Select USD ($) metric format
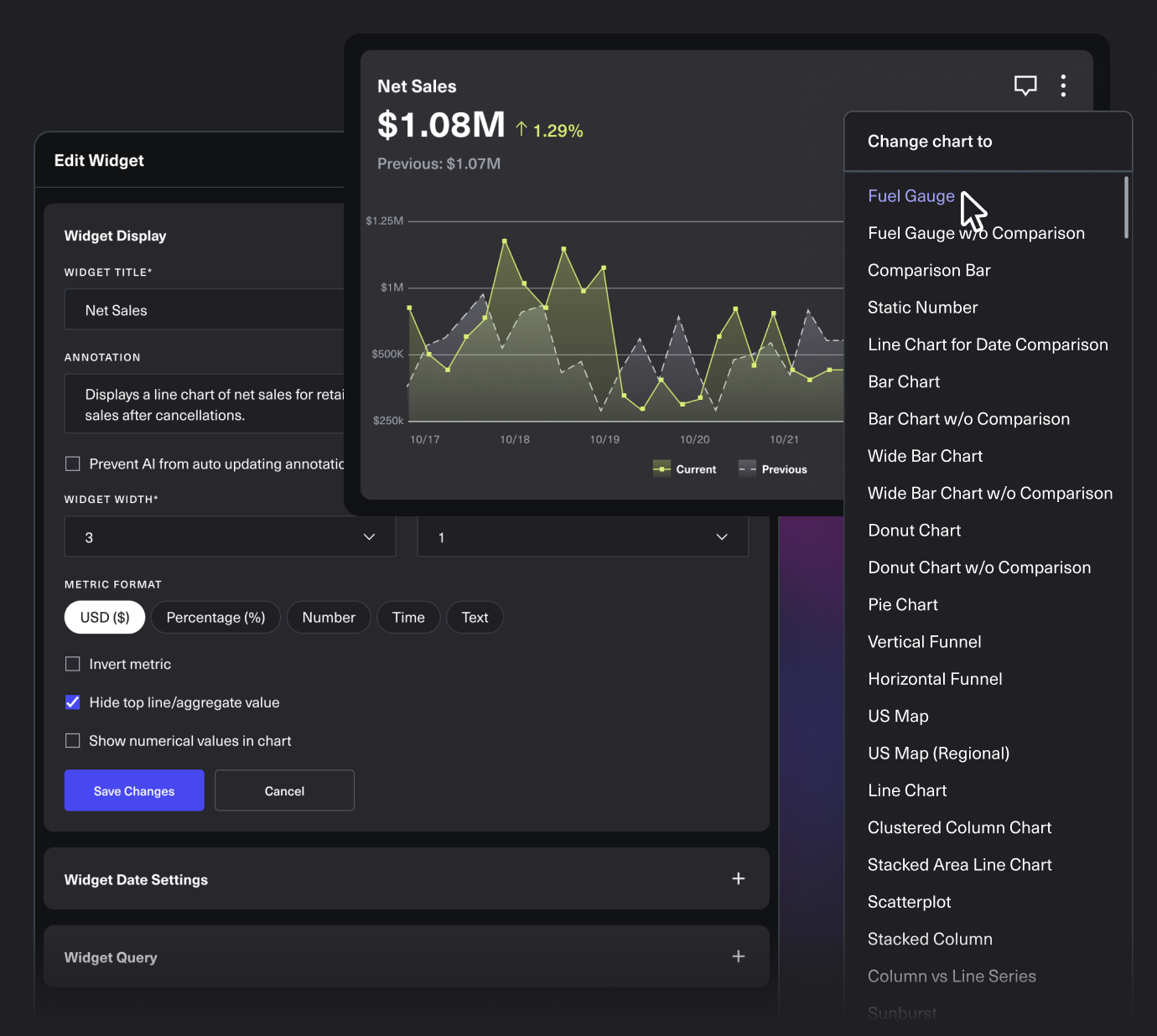 click(105, 618)
